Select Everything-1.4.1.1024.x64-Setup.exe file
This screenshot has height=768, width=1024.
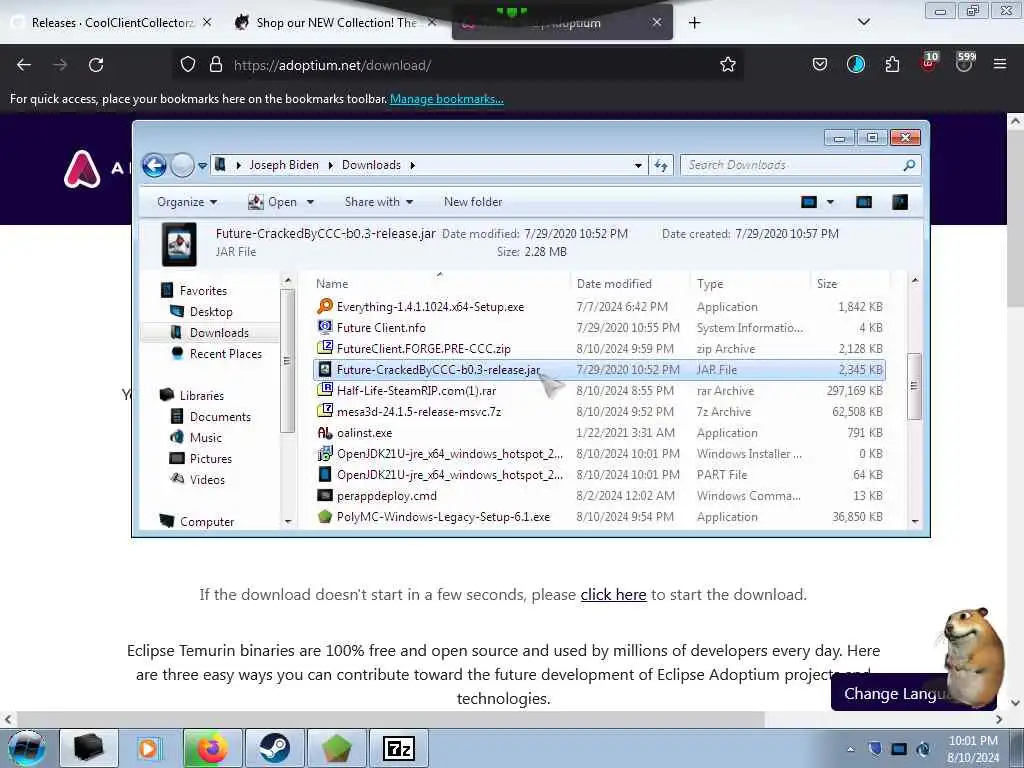[x=600, y=307]
